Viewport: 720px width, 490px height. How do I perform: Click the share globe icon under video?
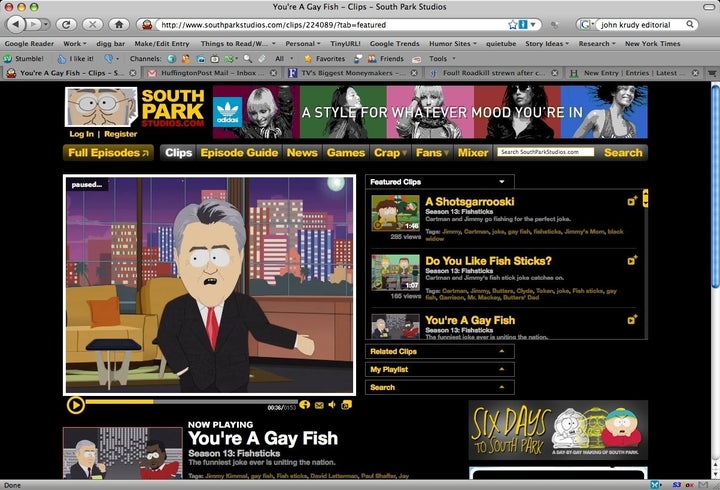304,405
